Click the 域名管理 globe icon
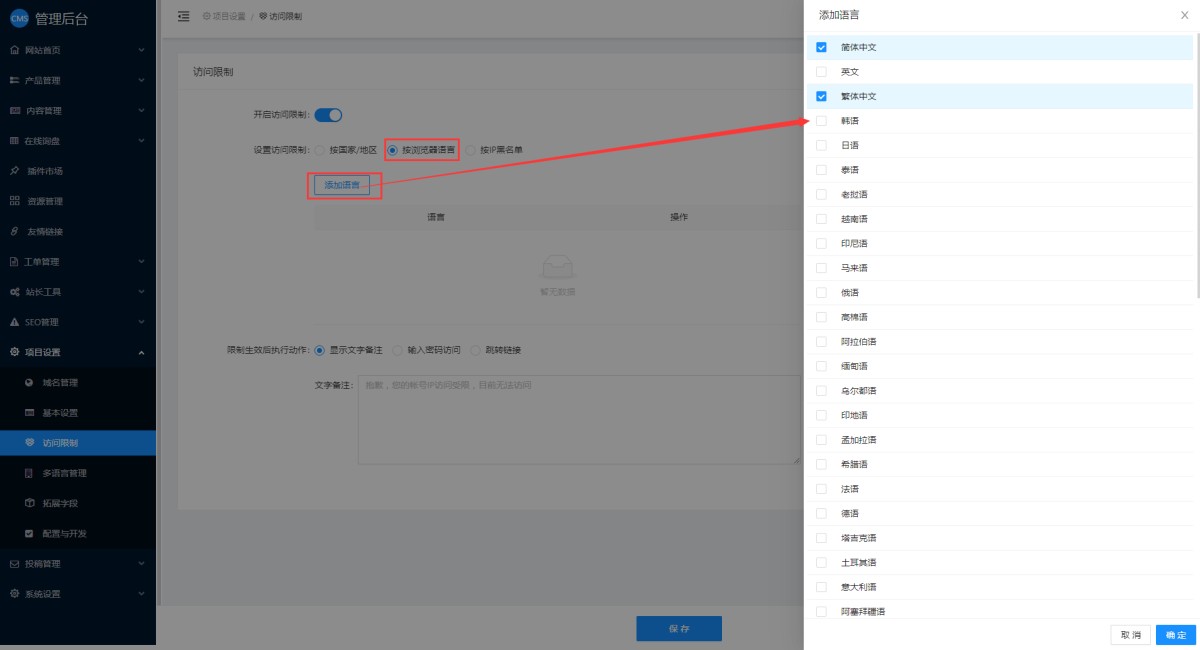Image resolution: width=1200 pixels, height=650 pixels. 29,383
